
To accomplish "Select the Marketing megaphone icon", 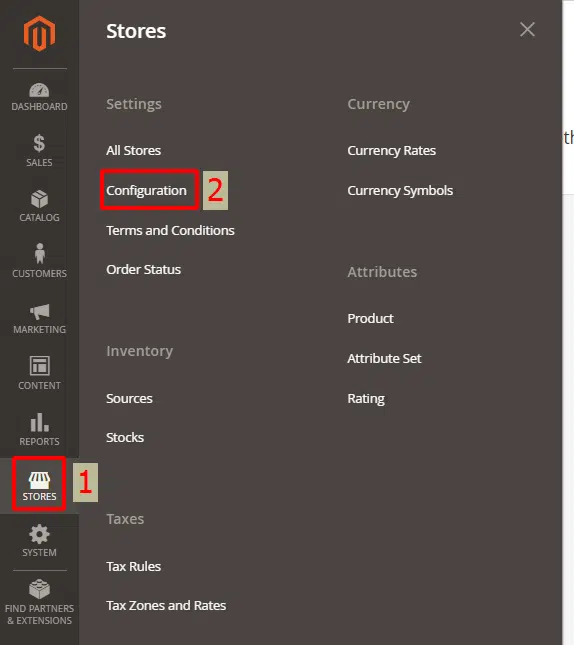I will 40,311.
